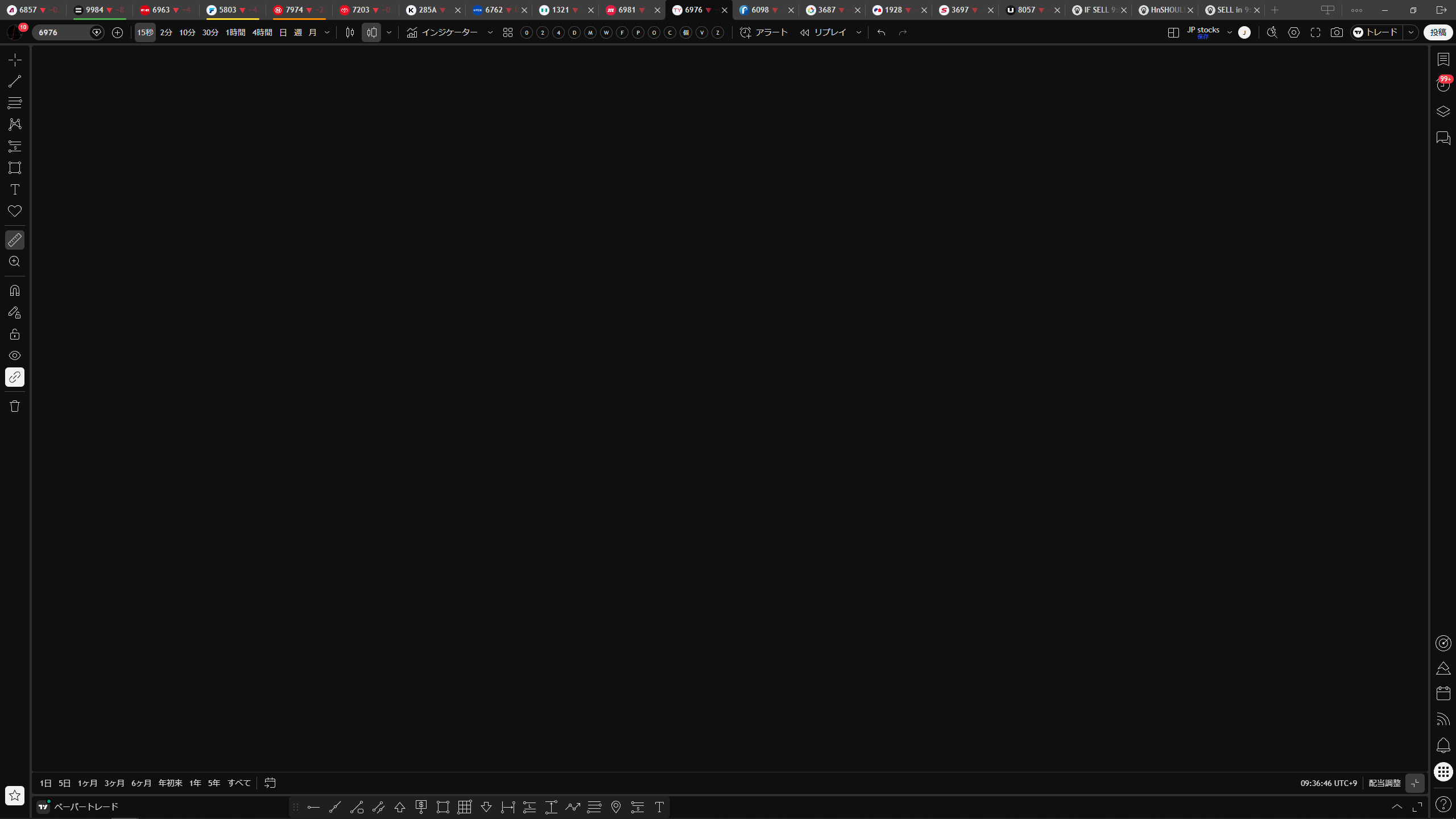
Task: Expand the indicator favorites dropdown
Action: tap(490, 32)
